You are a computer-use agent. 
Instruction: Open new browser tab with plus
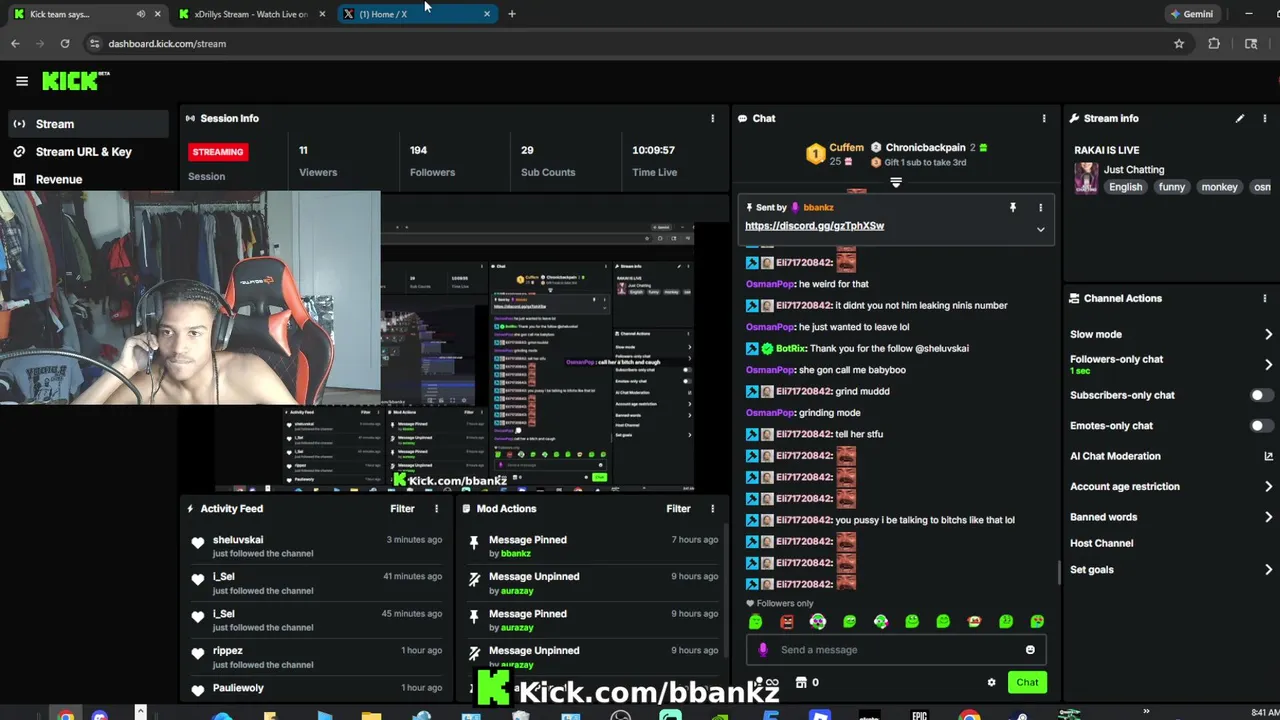pyautogui.click(x=512, y=14)
